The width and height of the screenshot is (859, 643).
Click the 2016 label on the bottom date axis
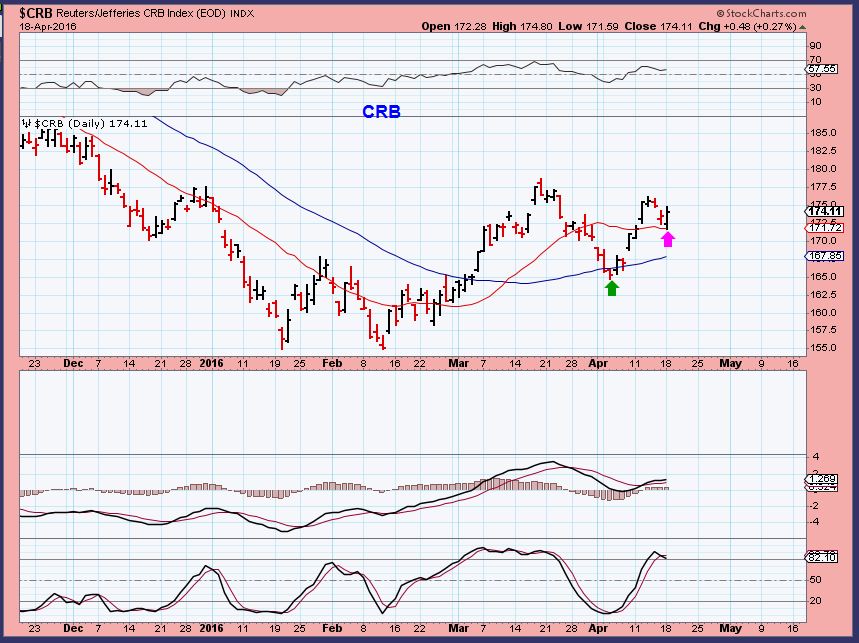click(x=211, y=628)
